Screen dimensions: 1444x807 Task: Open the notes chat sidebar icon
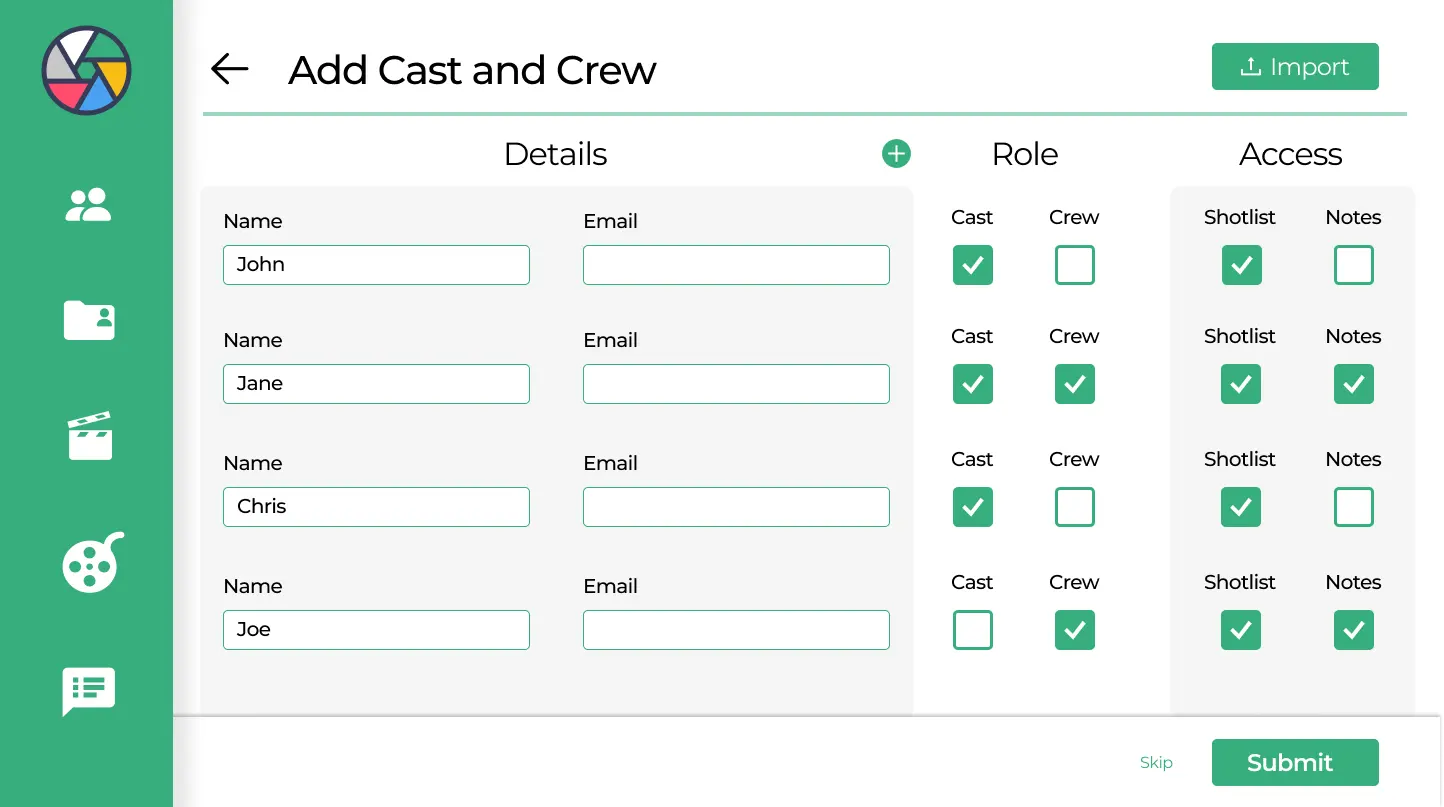[89, 691]
